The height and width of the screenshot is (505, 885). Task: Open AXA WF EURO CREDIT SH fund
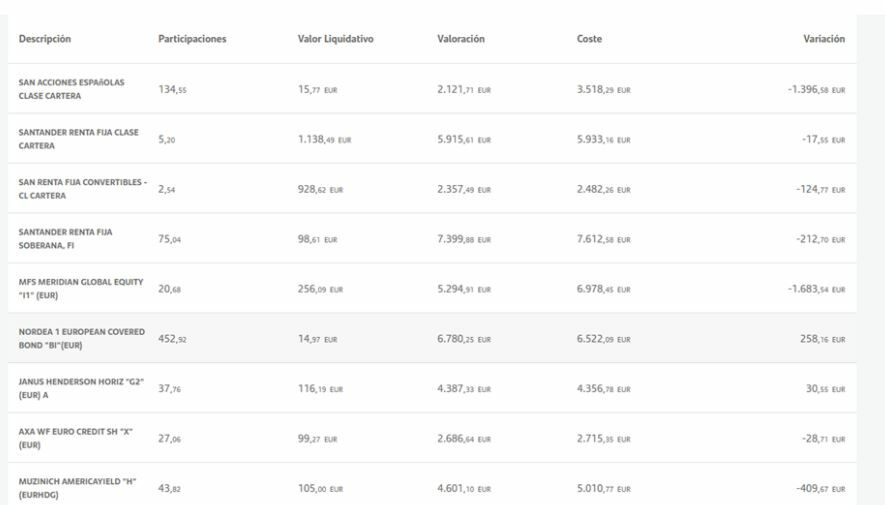[x=76, y=438]
